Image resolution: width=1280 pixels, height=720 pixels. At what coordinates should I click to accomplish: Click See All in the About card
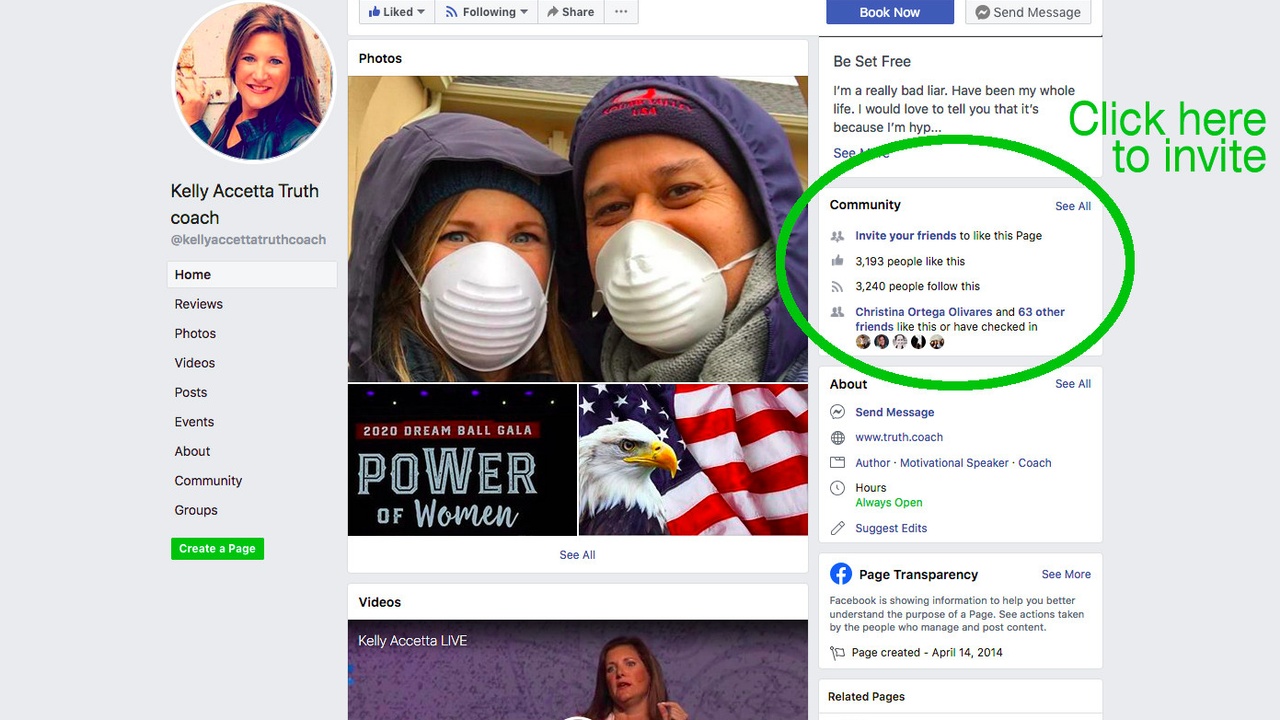click(x=1073, y=384)
